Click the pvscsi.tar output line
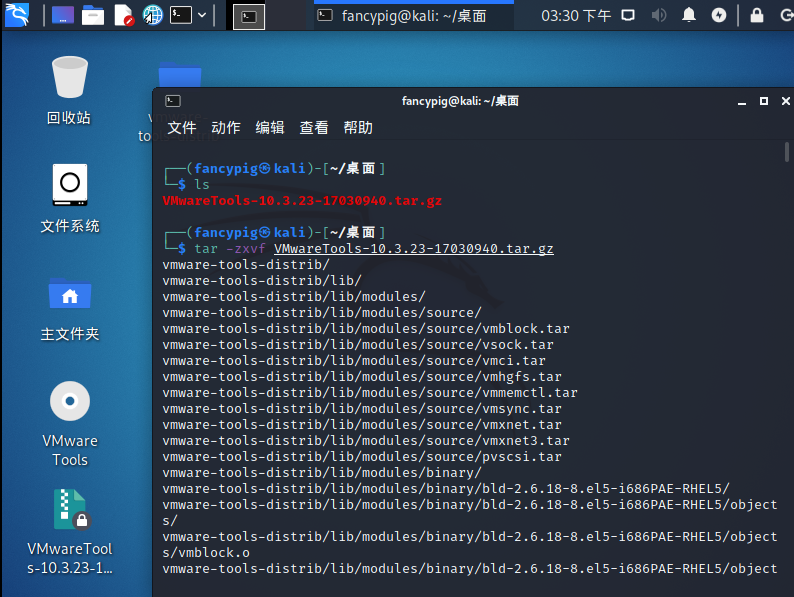This screenshot has width=794, height=597. 362,457
